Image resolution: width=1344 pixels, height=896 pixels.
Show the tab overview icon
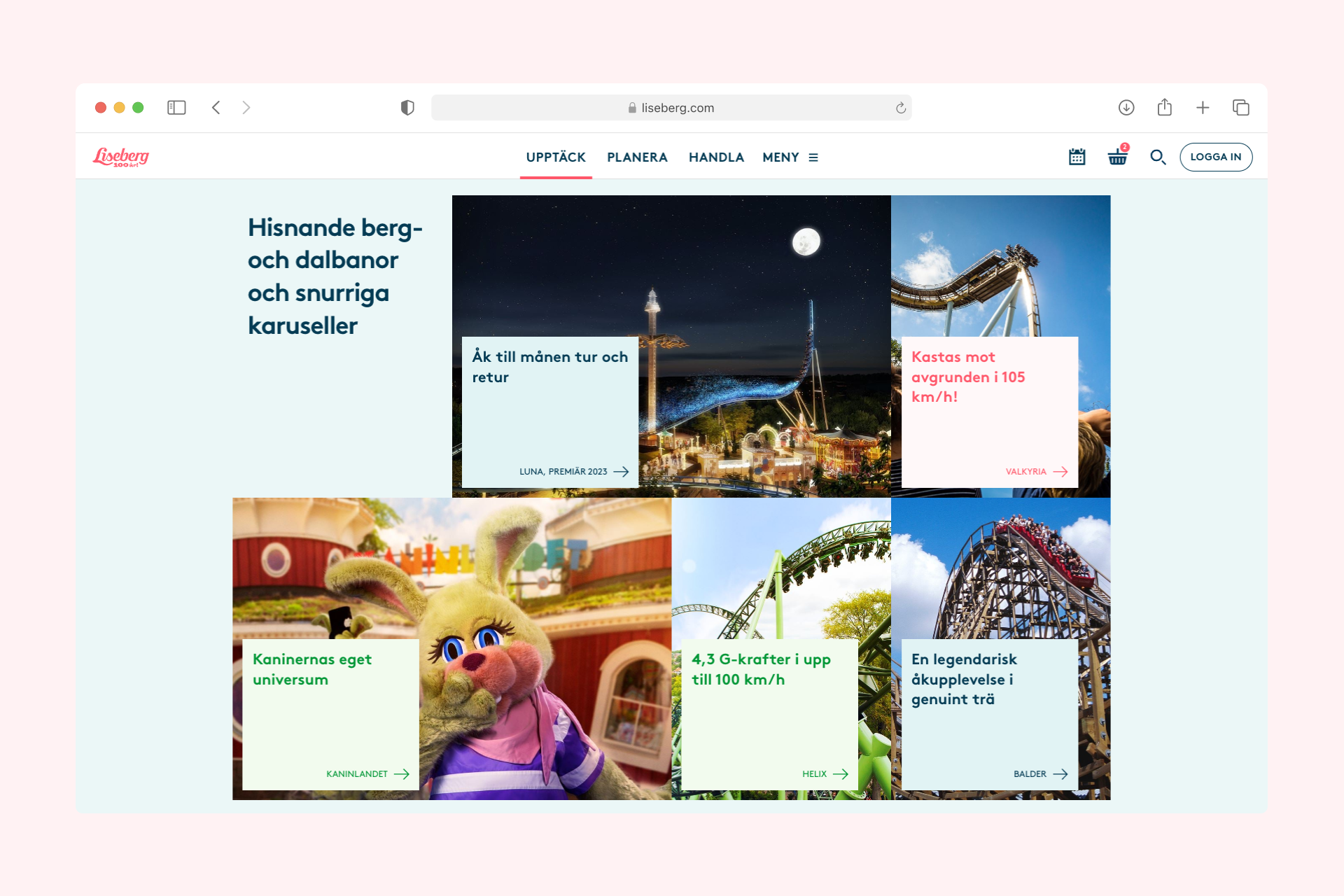click(x=1240, y=107)
